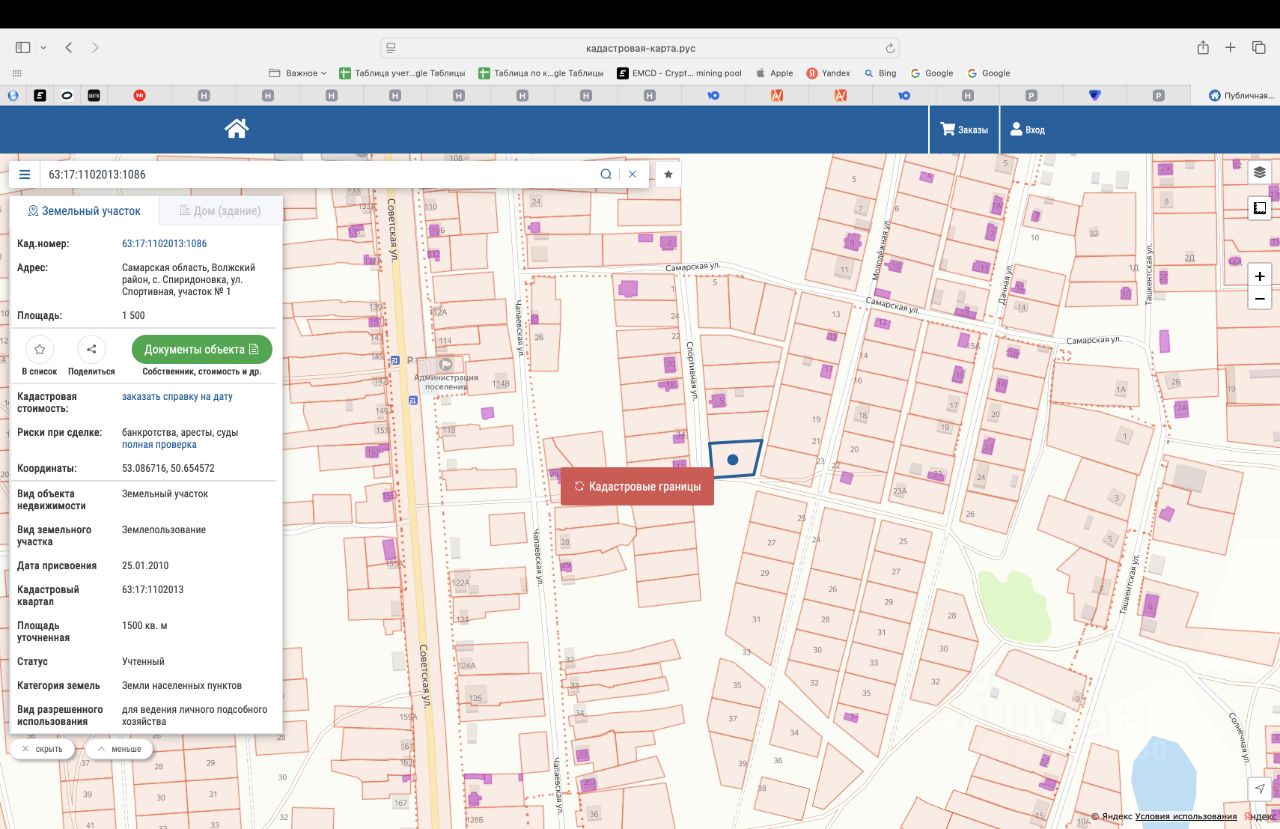
Task: Expand the Важное bookmarks folder
Action: [x=298, y=73]
